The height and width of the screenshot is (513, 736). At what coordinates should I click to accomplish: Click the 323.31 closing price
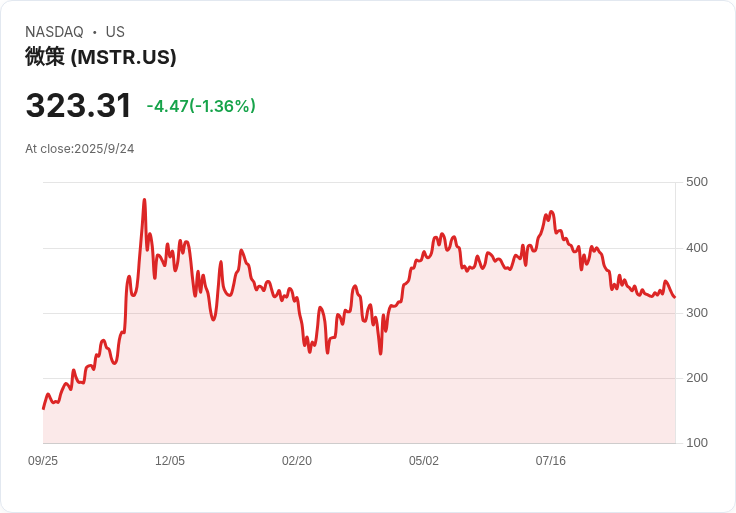tap(79, 106)
